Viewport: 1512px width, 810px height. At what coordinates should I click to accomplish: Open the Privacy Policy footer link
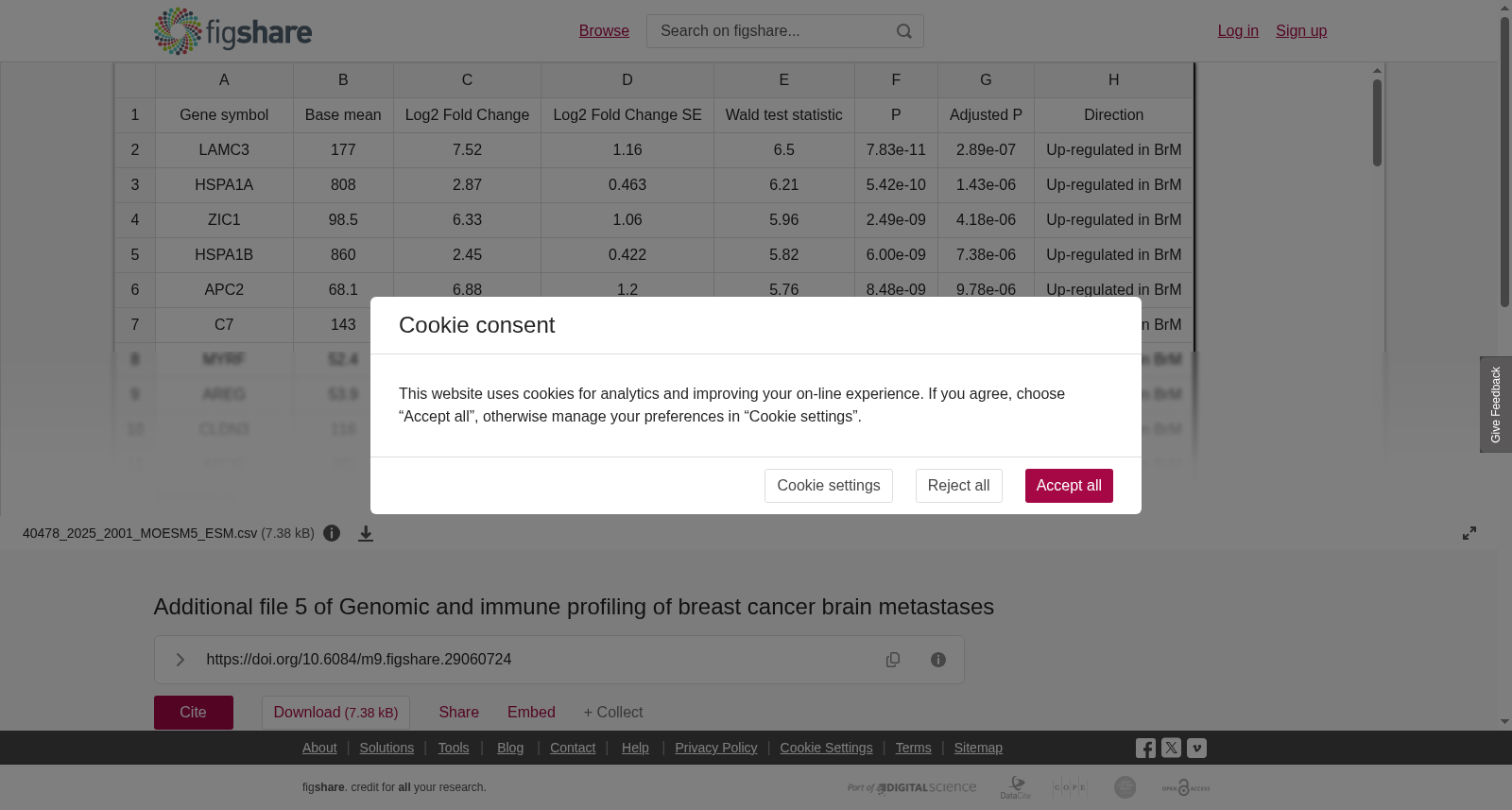tap(716, 748)
